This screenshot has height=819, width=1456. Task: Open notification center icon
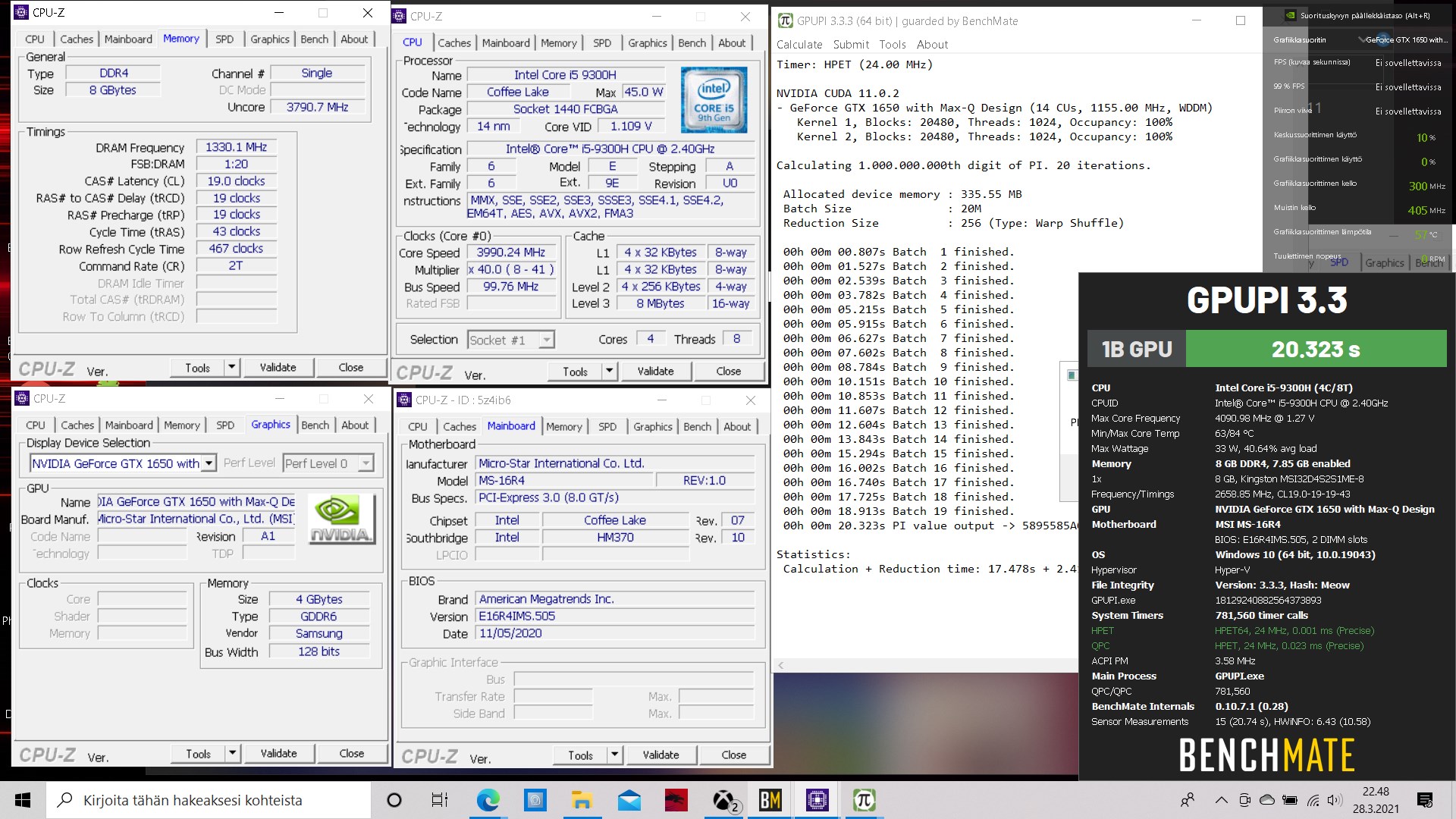(x=1425, y=800)
